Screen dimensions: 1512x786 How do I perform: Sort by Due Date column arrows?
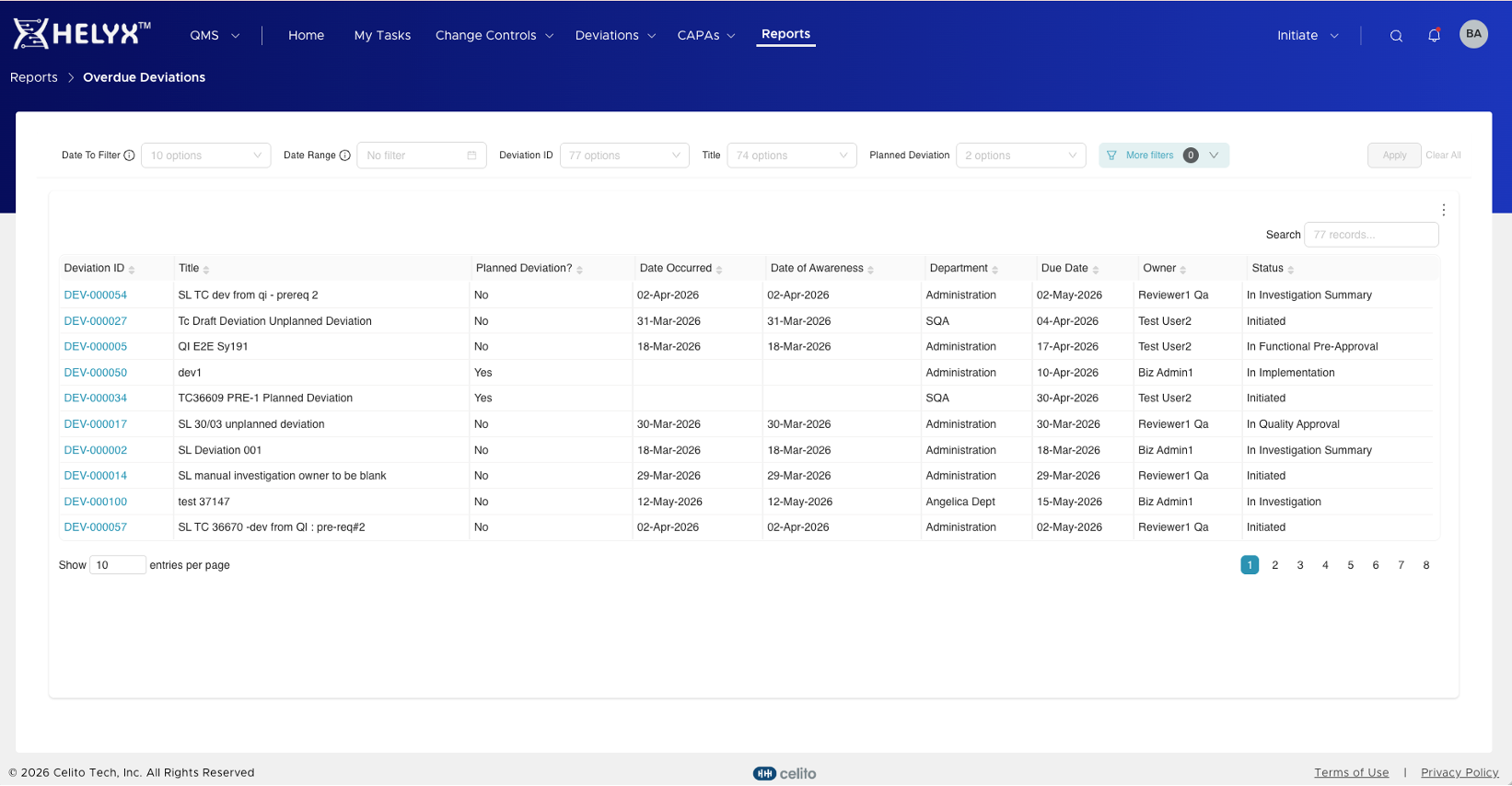[1095, 270]
